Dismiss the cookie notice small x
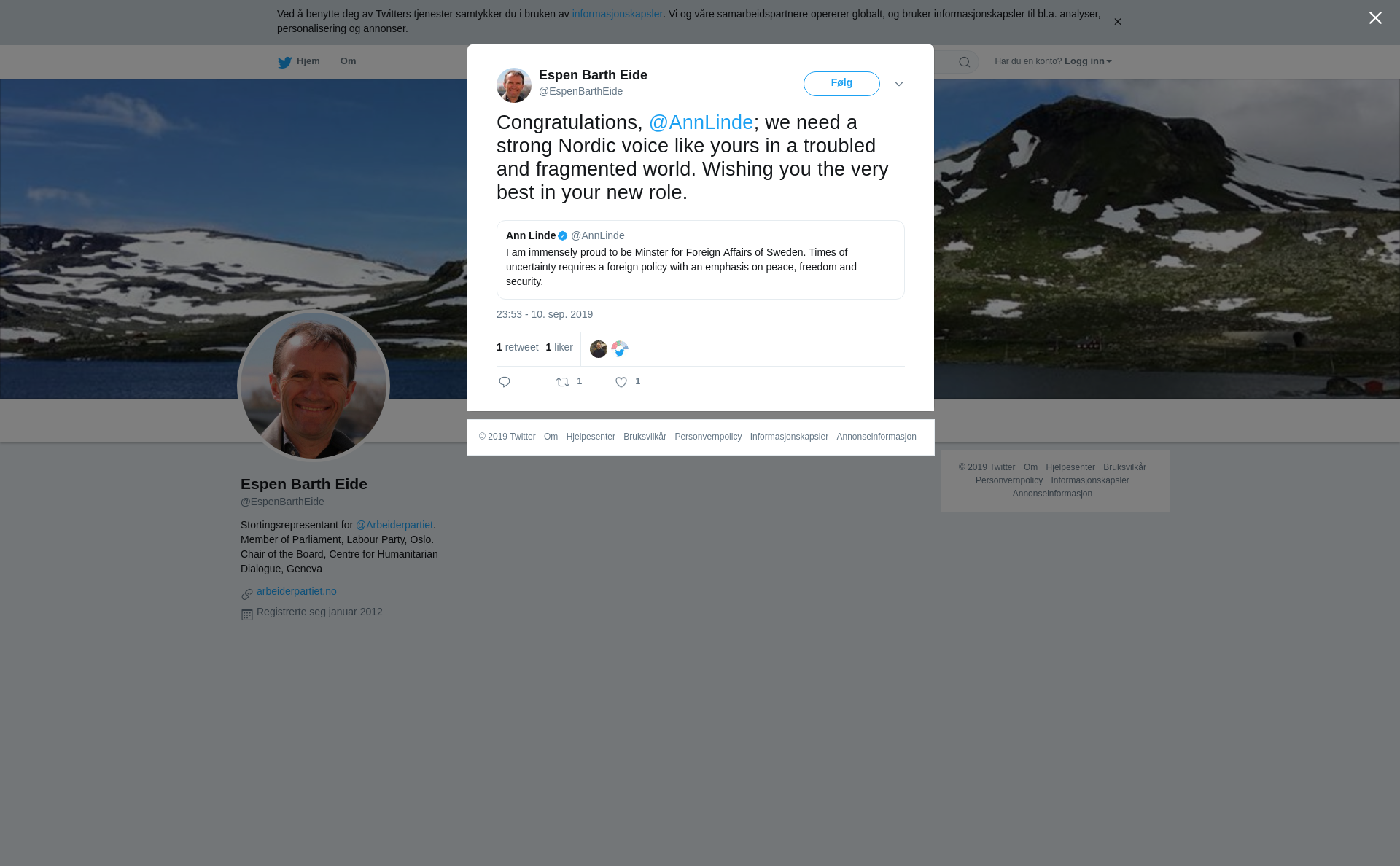This screenshot has width=1400, height=866. click(1117, 22)
